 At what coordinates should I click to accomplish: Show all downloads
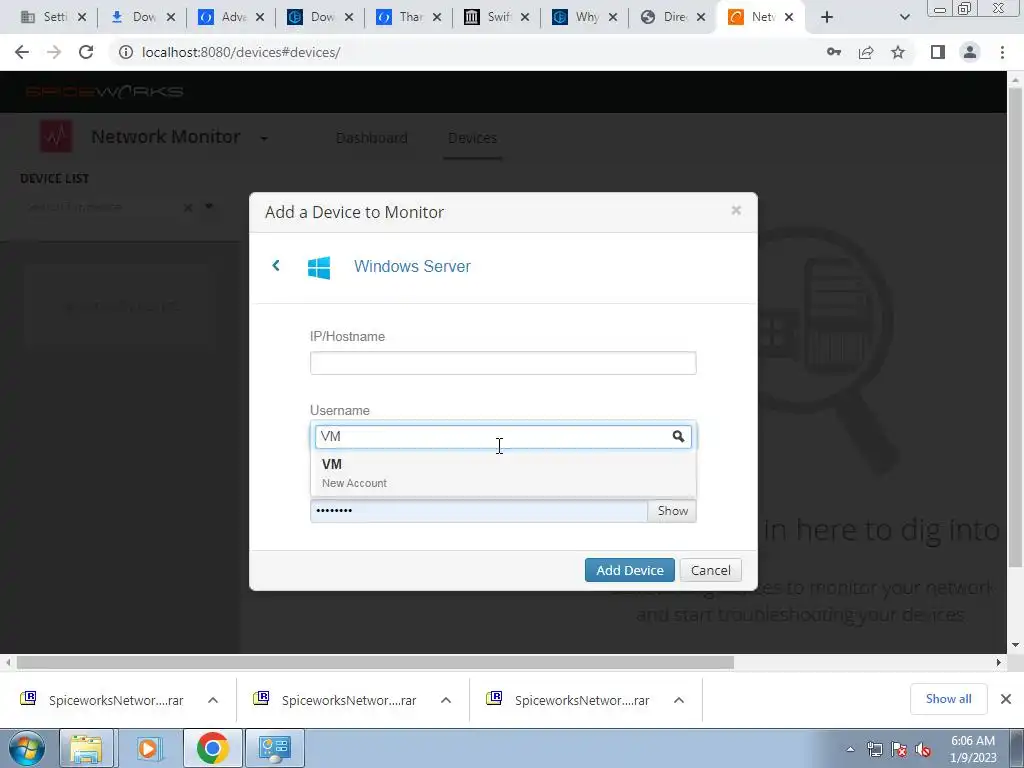click(948, 699)
